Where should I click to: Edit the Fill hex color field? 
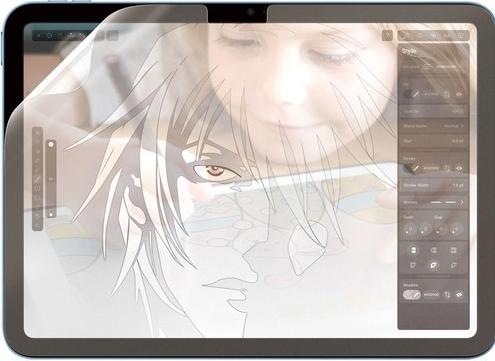pyautogui.click(x=431, y=94)
